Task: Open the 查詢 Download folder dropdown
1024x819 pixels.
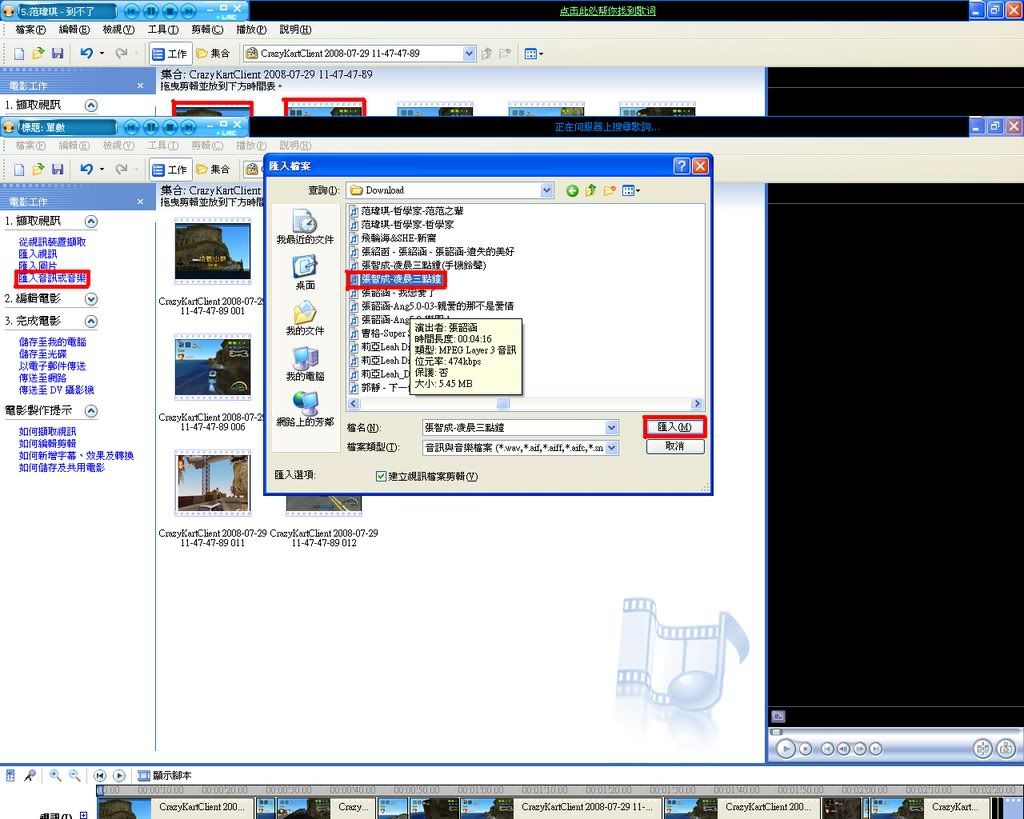Action: pyautogui.click(x=546, y=190)
